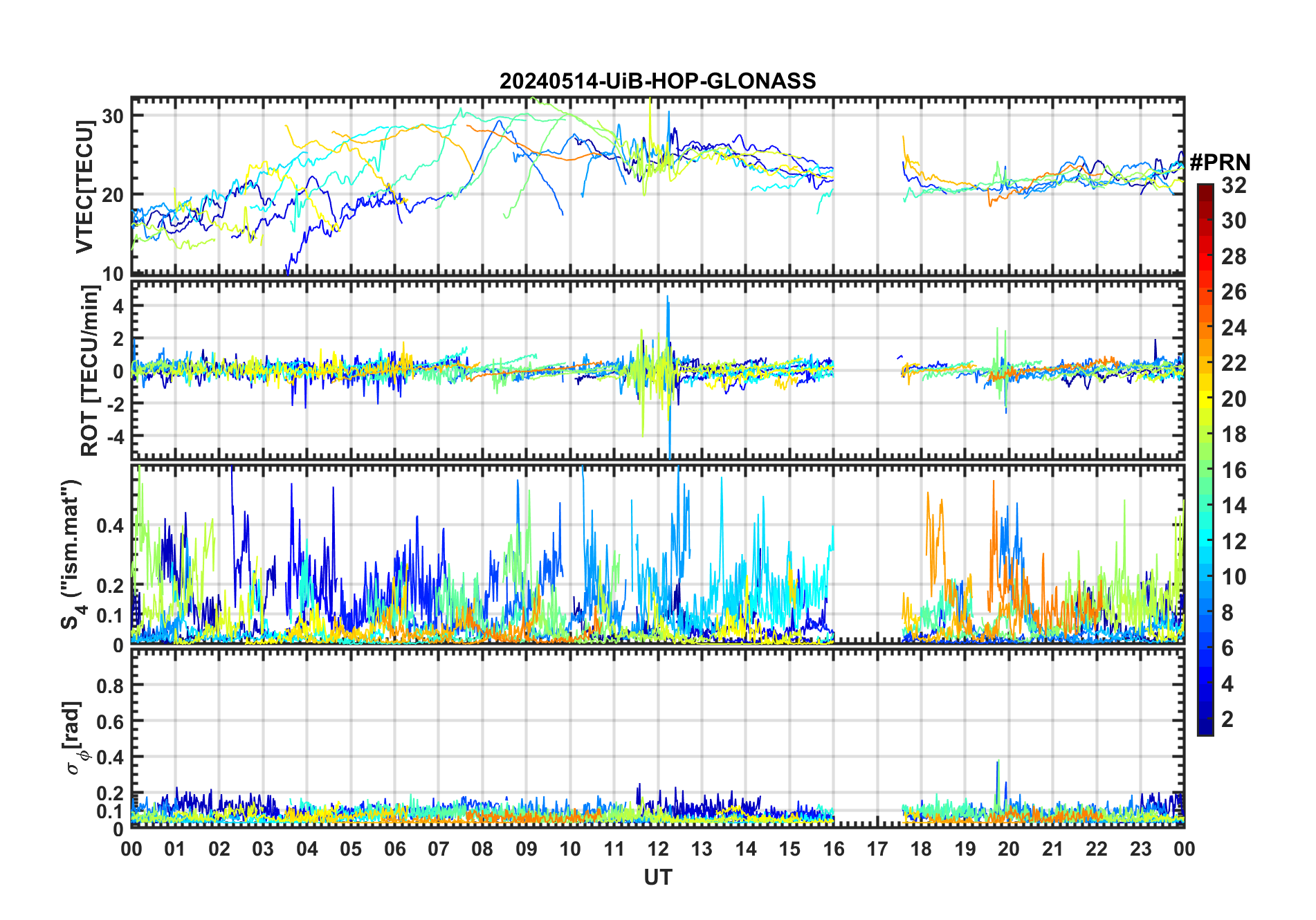Click colorbar tick label 2
This screenshot has width=1316, height=920.
tap(1227, 719)
